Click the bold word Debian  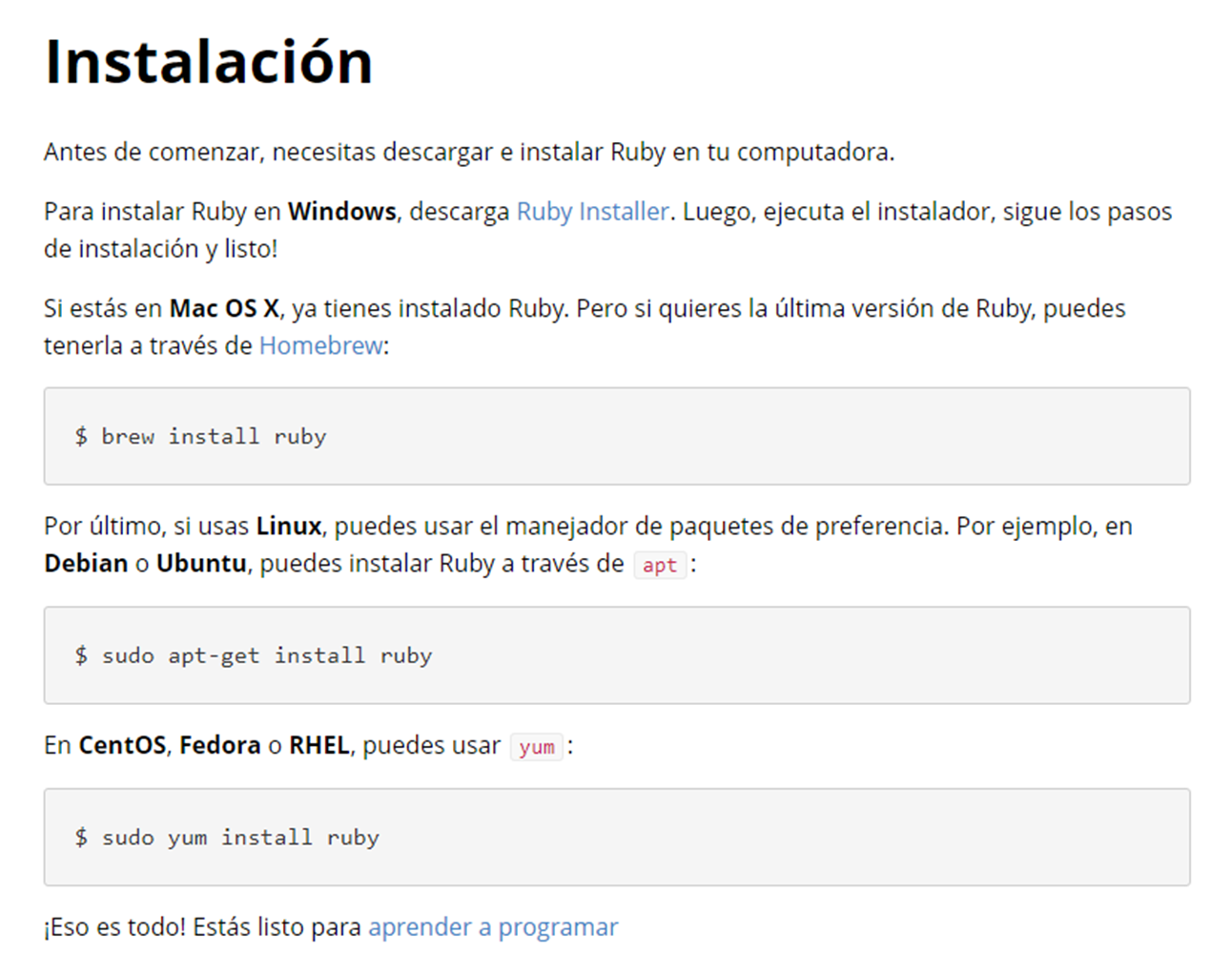(86, 564)
